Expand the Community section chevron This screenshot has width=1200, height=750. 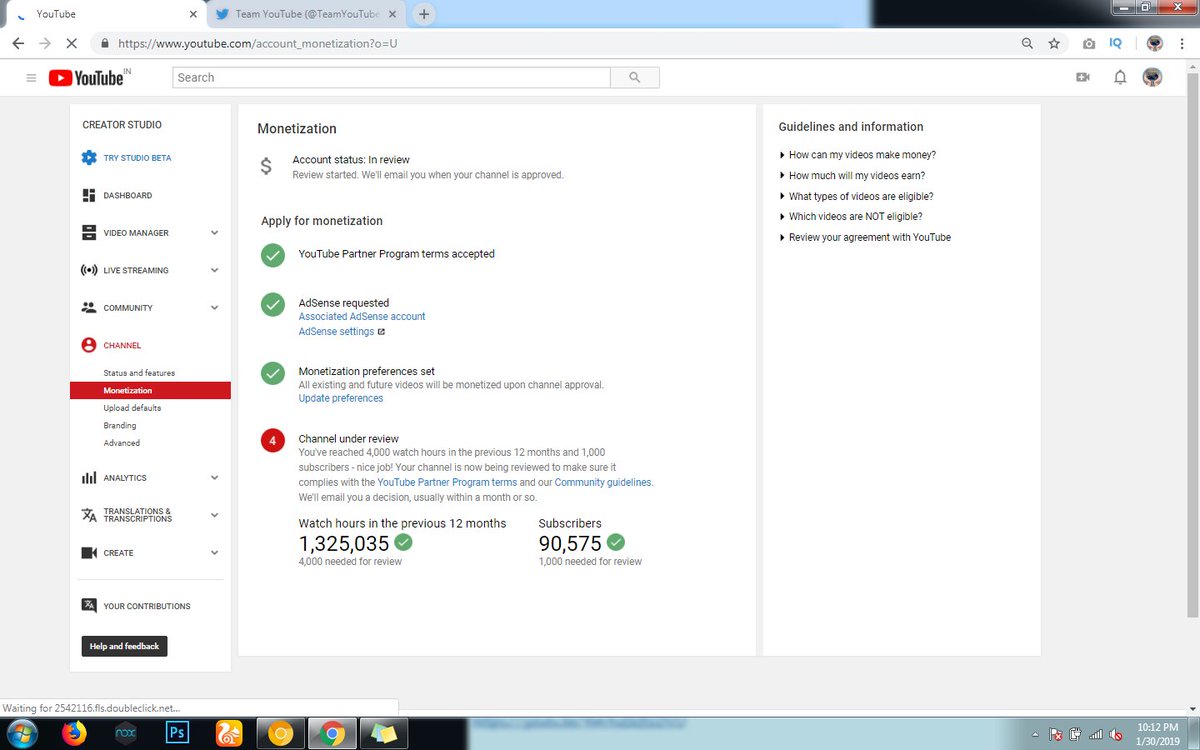click(214, 308)
